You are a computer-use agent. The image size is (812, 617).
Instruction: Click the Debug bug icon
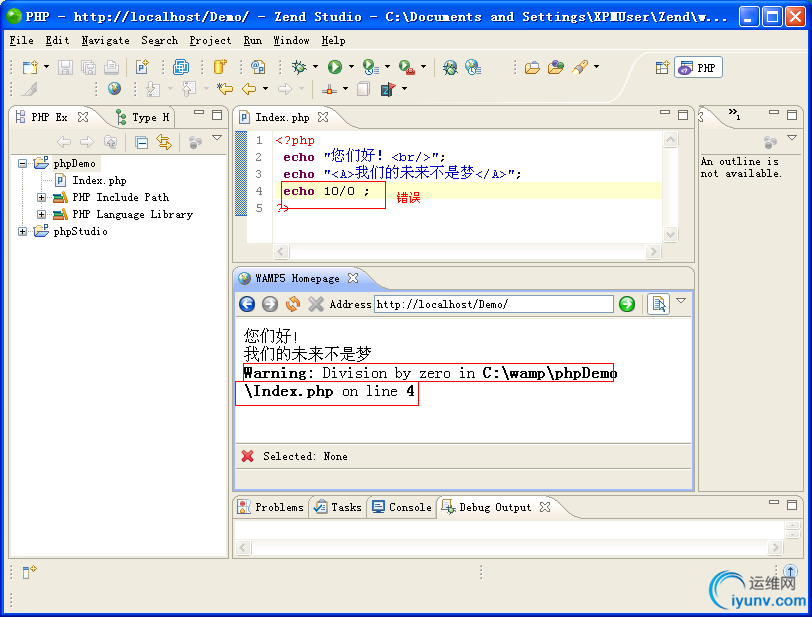click(299, 67)
